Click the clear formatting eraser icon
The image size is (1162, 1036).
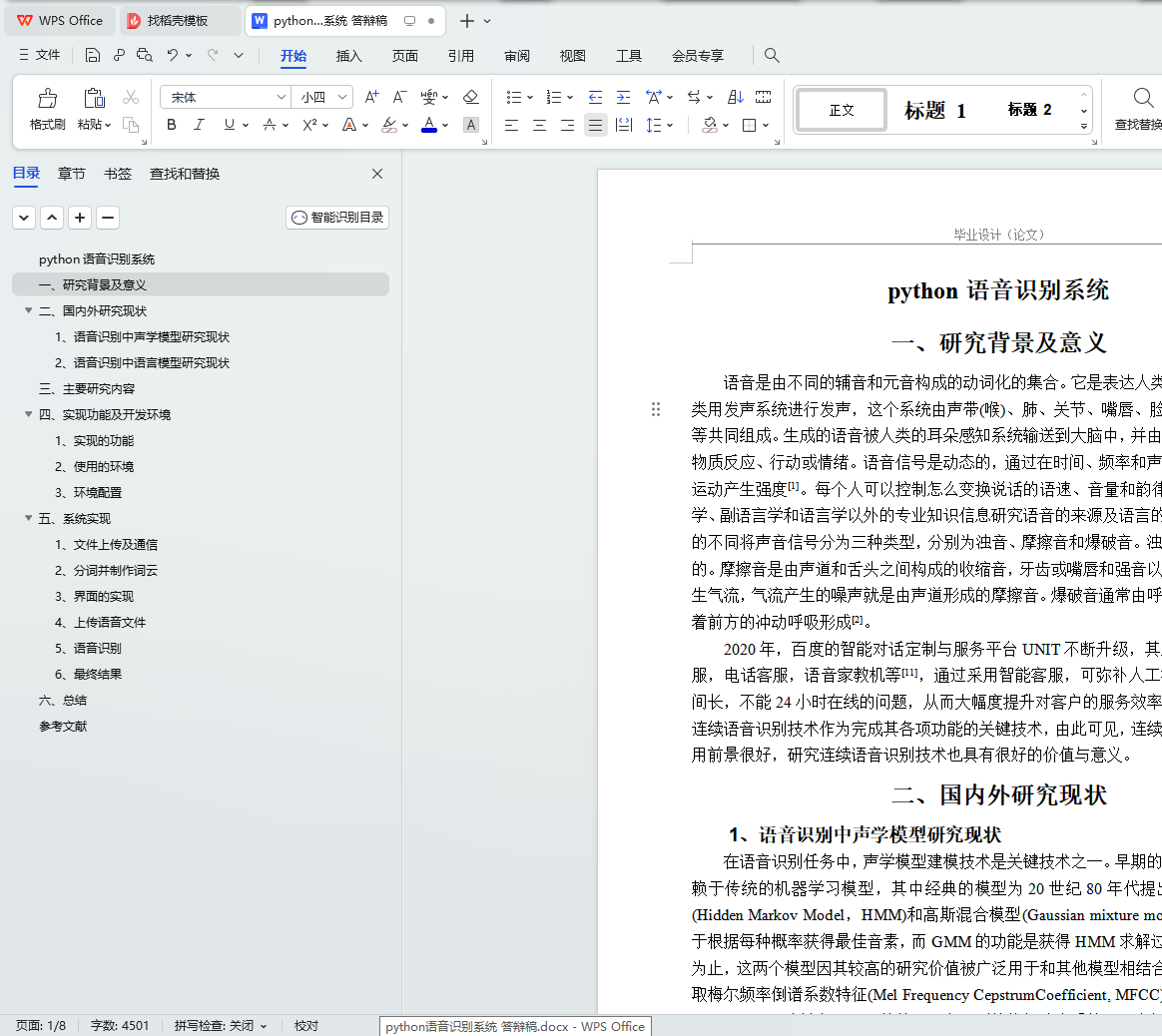pos(471,97)
